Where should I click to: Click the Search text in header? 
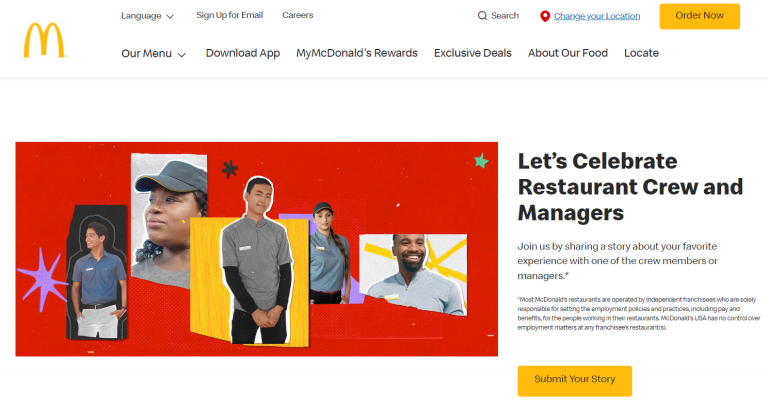[x=504, y=16]
